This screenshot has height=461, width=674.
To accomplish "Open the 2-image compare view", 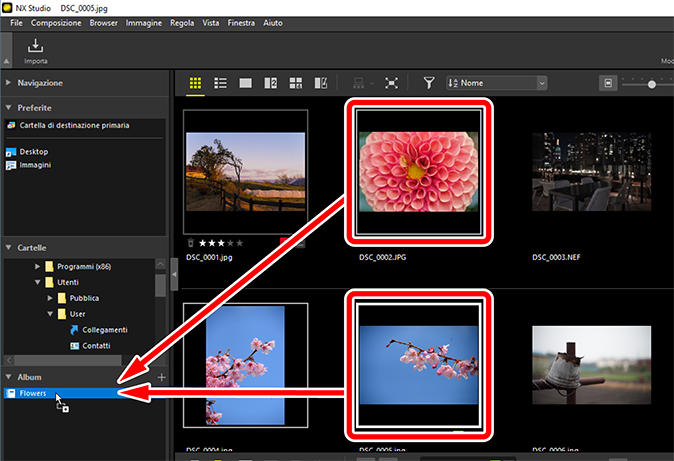I will 270,83.
